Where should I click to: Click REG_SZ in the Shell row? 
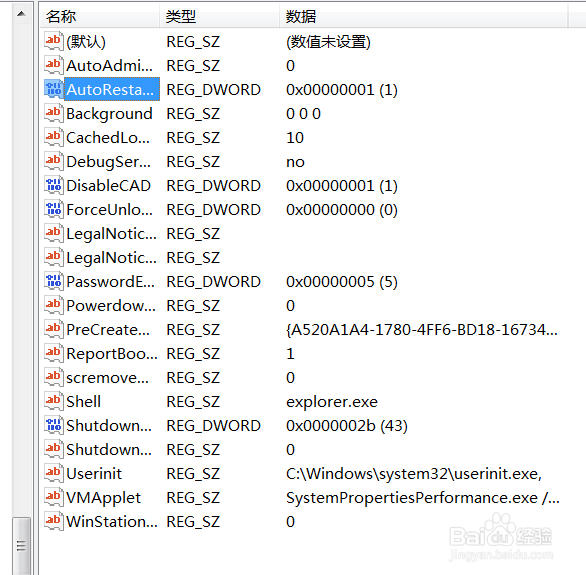coord(193,402)
